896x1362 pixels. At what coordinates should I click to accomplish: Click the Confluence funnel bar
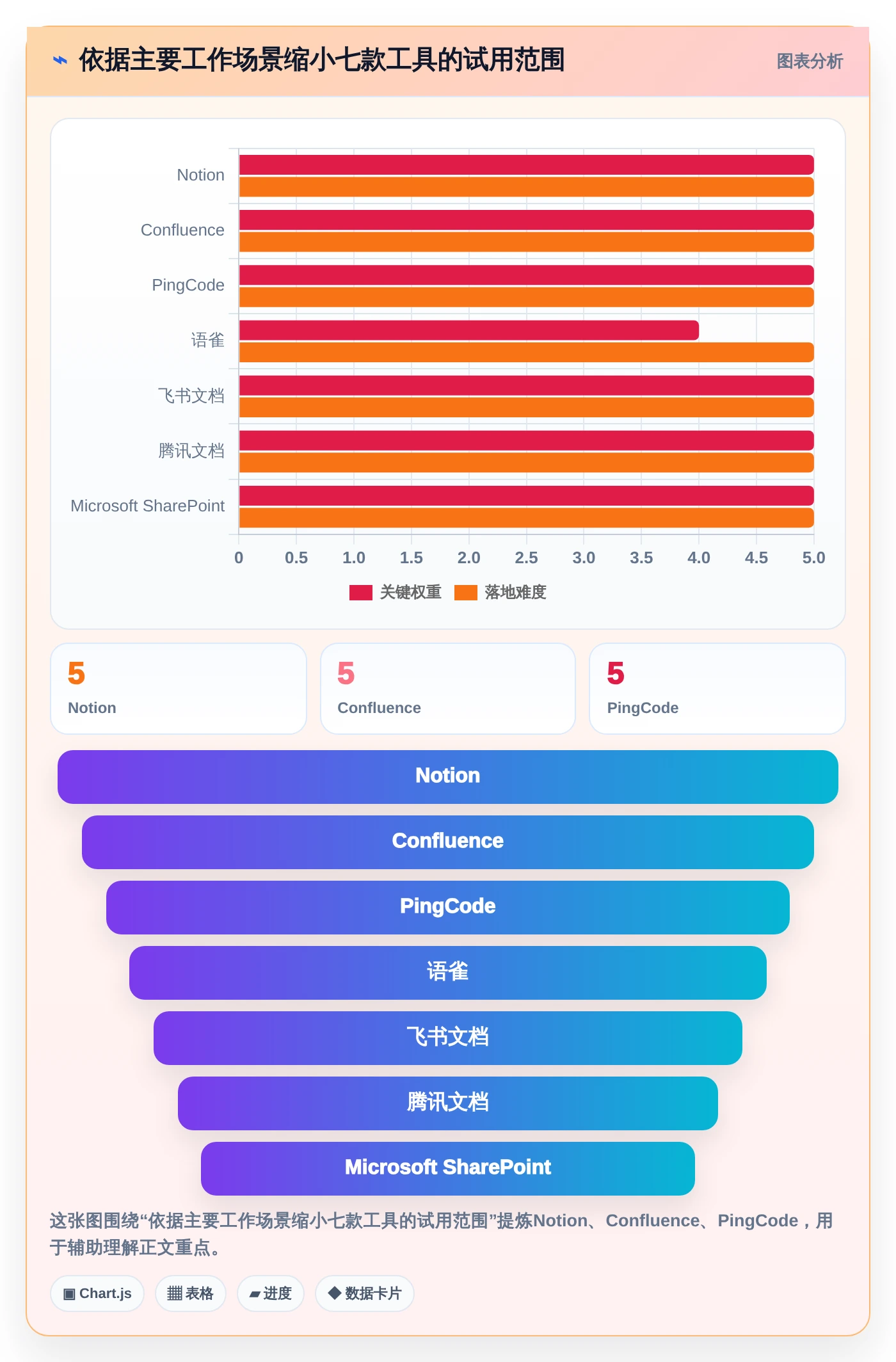pyautogui.click(x=448, y=842)
